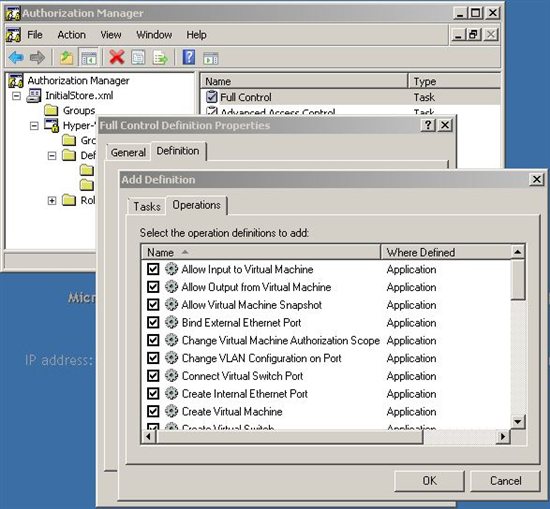Click the Forward arrow toolbar icon

coord(37,58)
